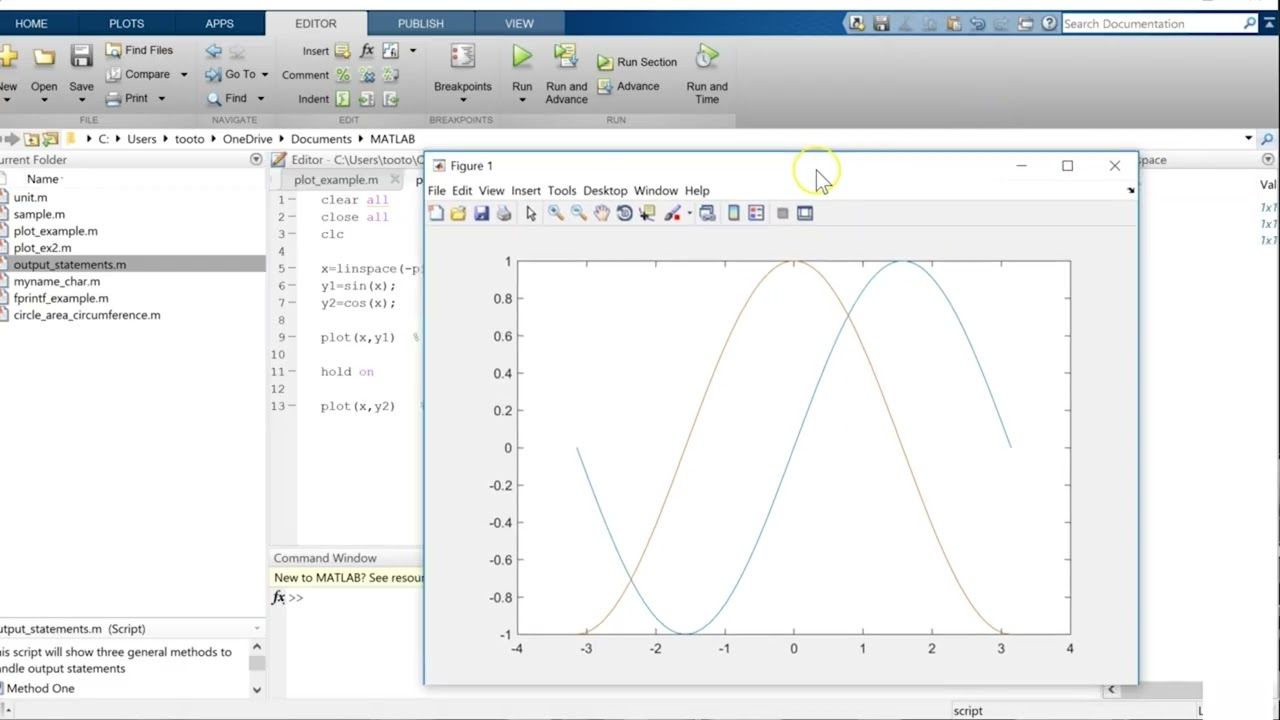This screenshot has width=1280, height=720.
Task: Click the uncomment icon beside Comment
Action: click(367, 75)
